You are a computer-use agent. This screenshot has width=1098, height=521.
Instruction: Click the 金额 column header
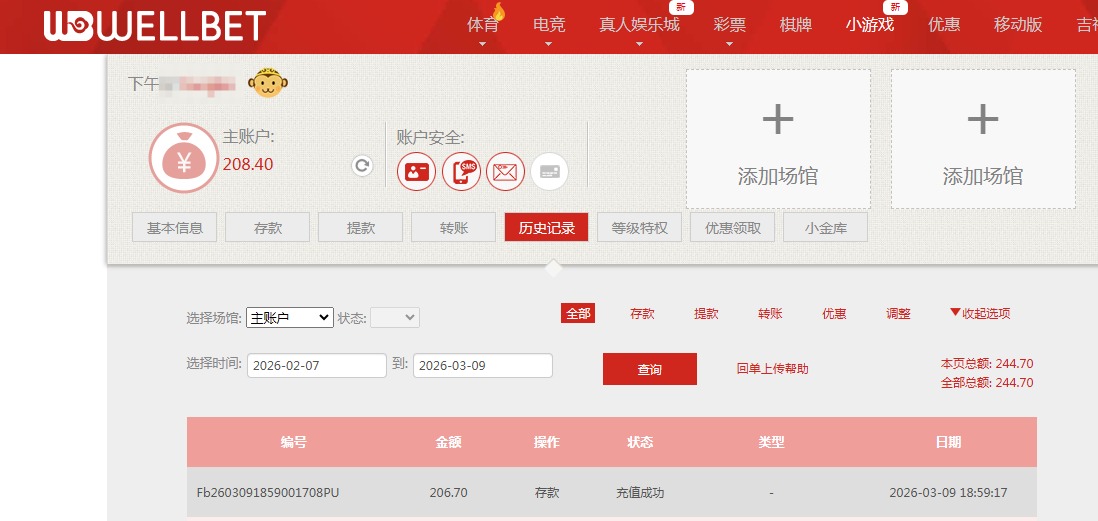tap(449, 442)
